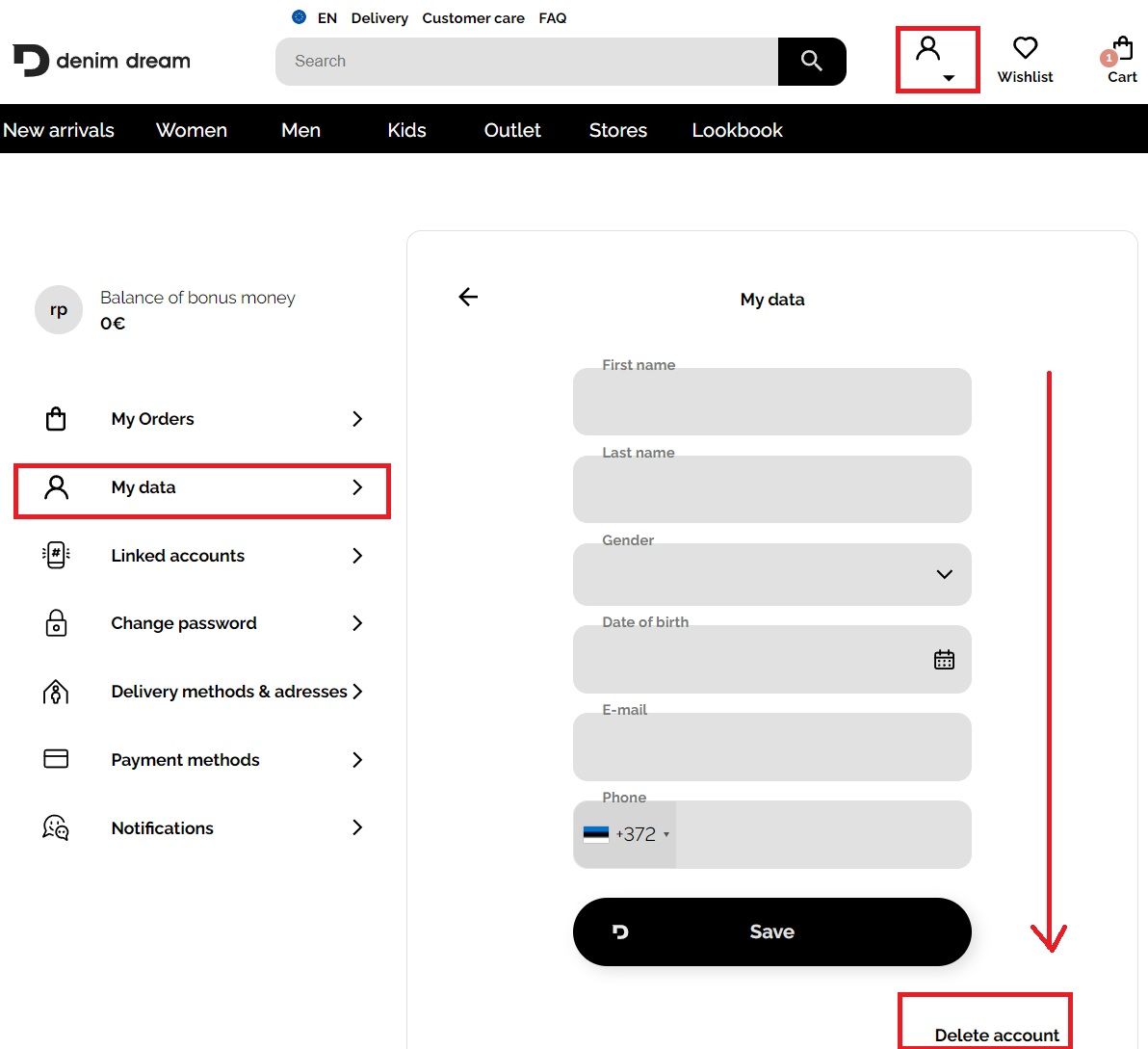1148x1049 pixels.
Task: Select Women in the navigation bar
Action: (192, 130)
